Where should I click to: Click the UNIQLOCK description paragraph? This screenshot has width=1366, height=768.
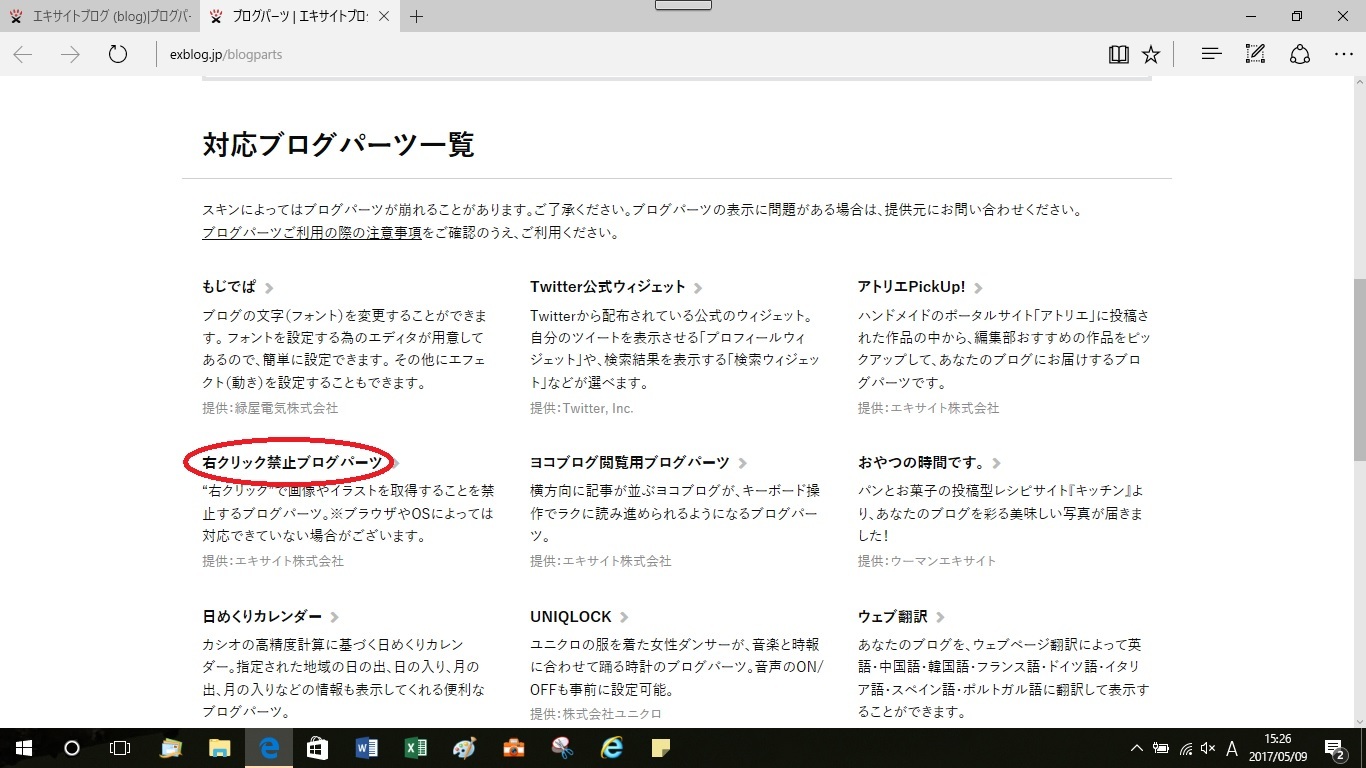(x=677, y=667)
